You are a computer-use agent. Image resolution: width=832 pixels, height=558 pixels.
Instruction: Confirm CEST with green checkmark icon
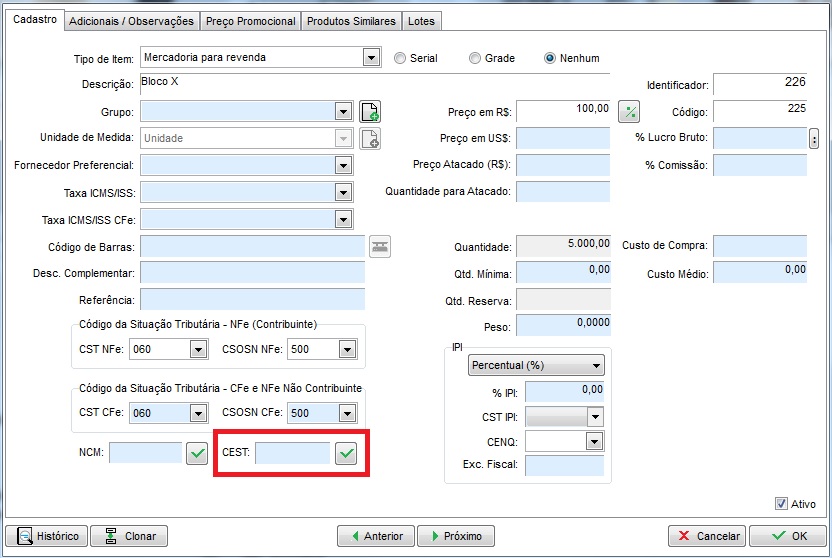coord(345,454)
